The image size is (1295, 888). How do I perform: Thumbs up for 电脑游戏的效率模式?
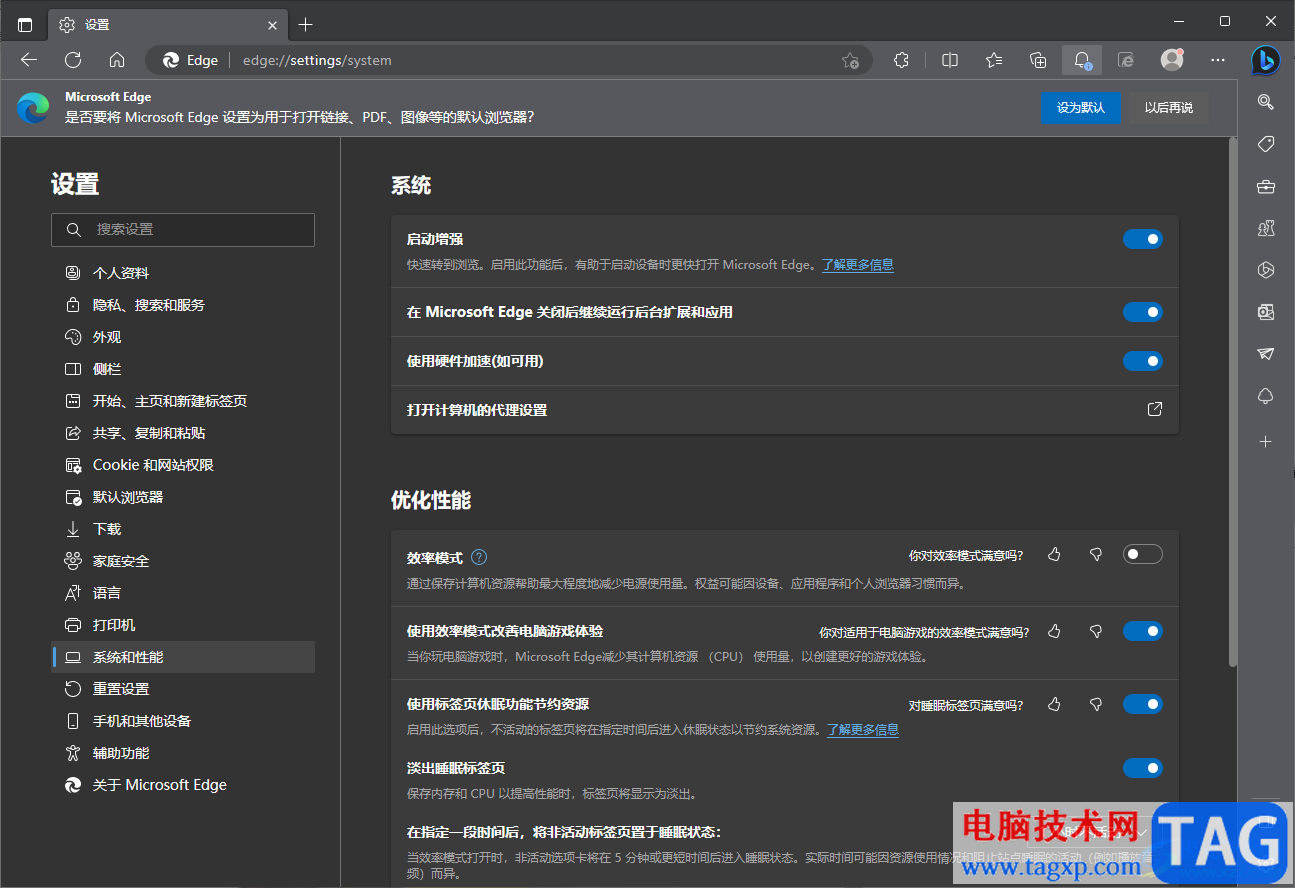point(1054,631)
